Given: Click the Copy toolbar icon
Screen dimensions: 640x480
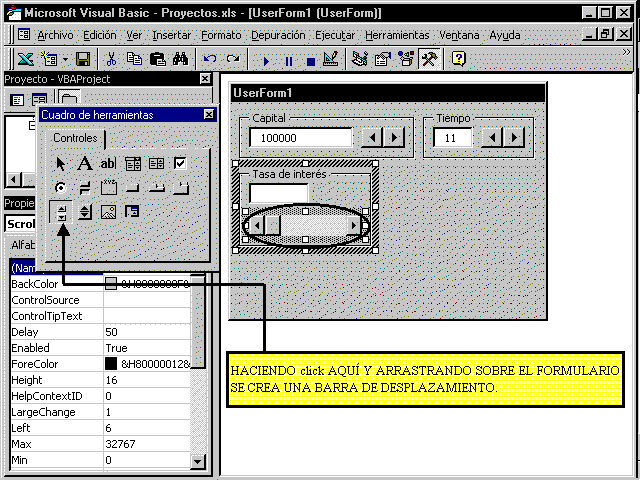Looking at the screenshot, I should (x=134, y=60).
